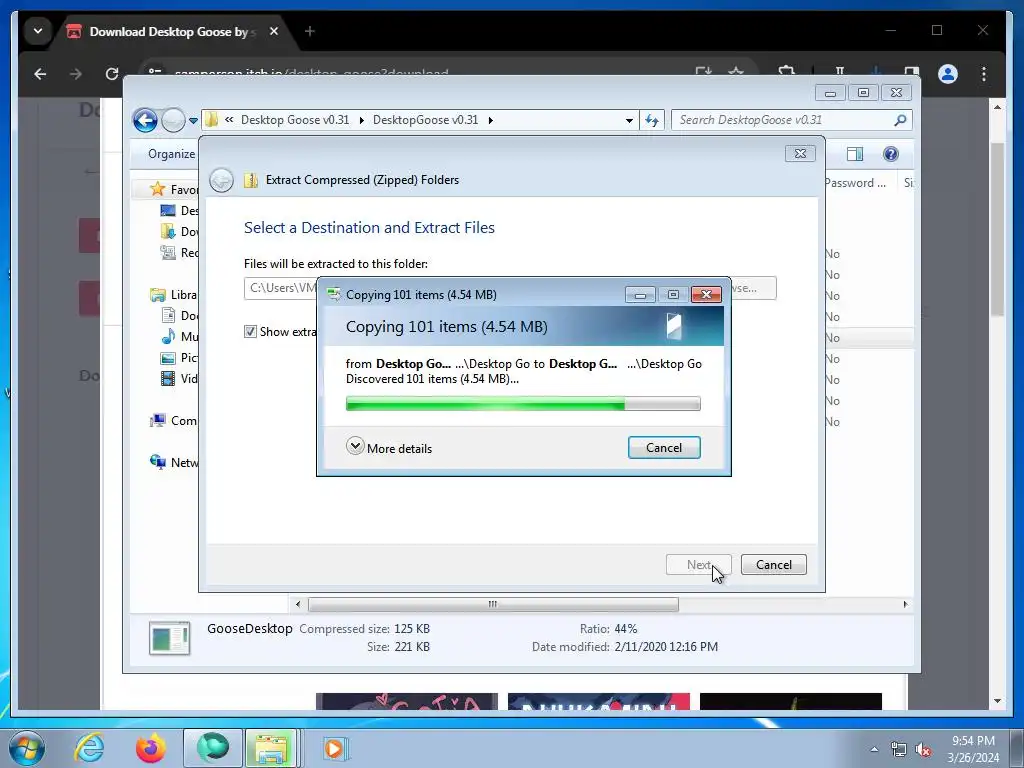Toggle Show extracted files checkbox
Screen dimensions: 1024x768
click(250, 332)
